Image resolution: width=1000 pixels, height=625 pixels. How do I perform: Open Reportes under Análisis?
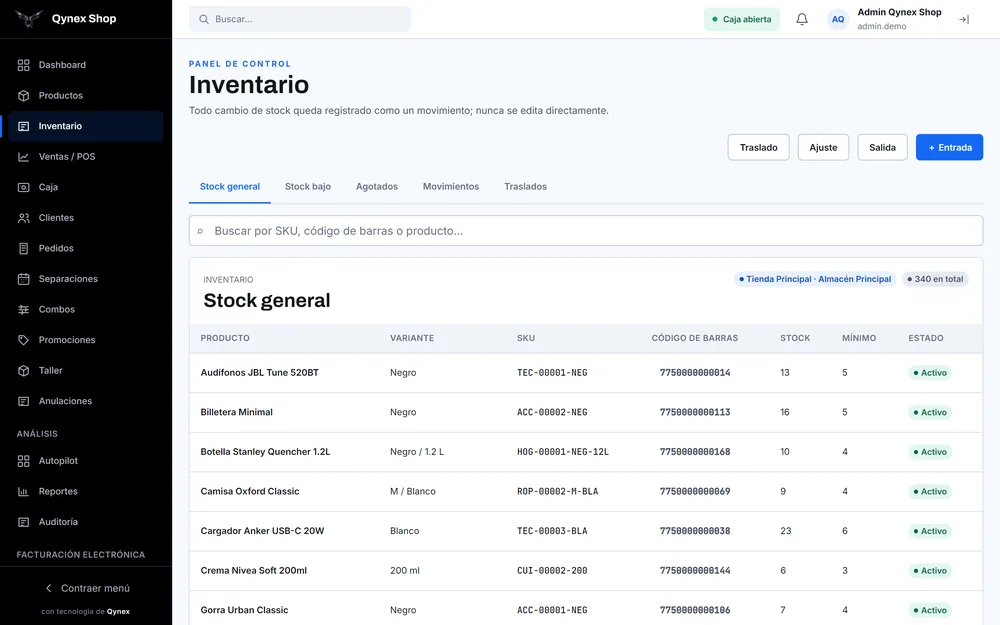click(86, 492)
